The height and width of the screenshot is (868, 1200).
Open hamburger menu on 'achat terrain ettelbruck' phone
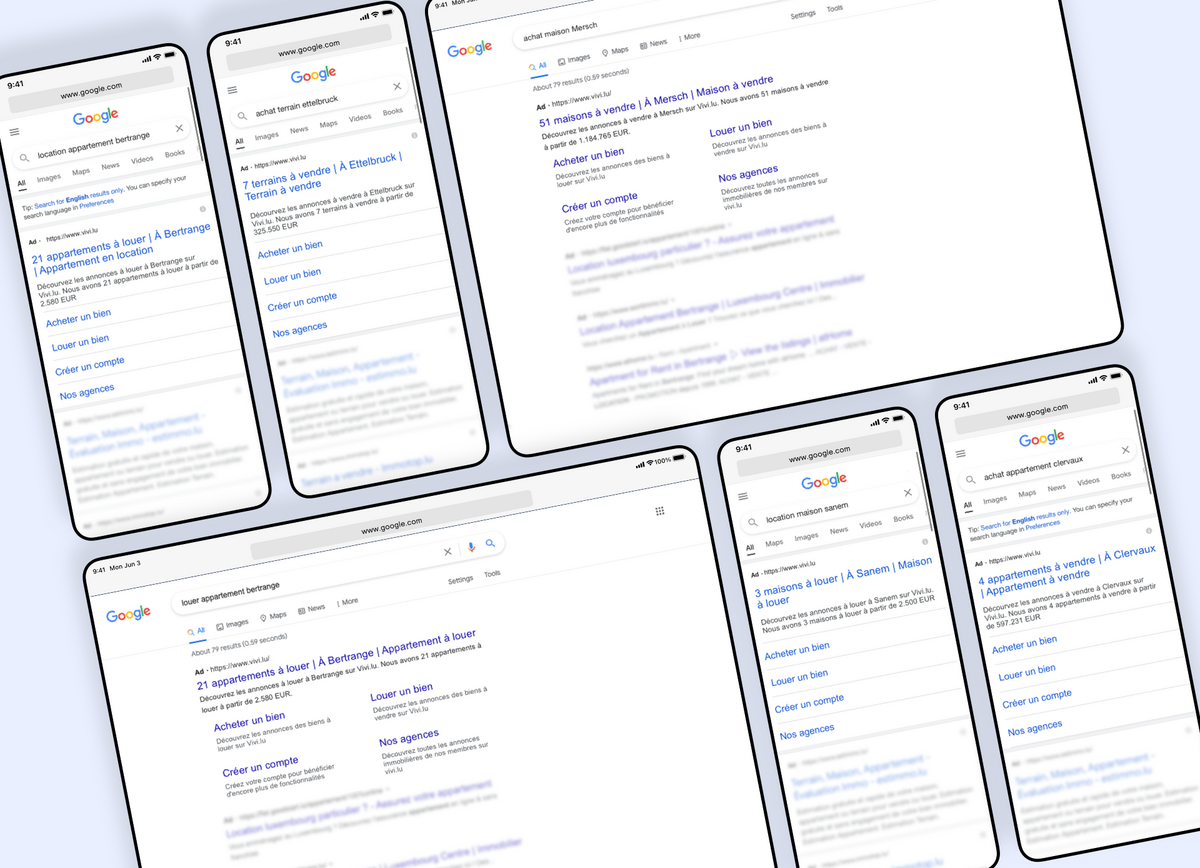[x=232, y=90]
